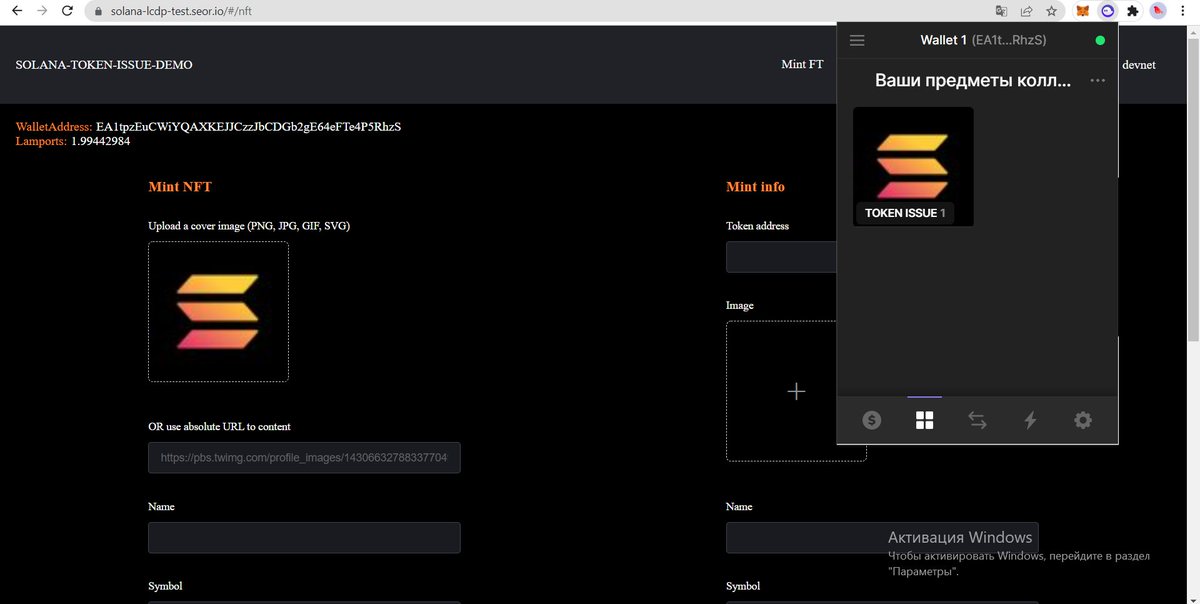Select the collectibles grid icon in Phantom

click(x=924, y=420)
